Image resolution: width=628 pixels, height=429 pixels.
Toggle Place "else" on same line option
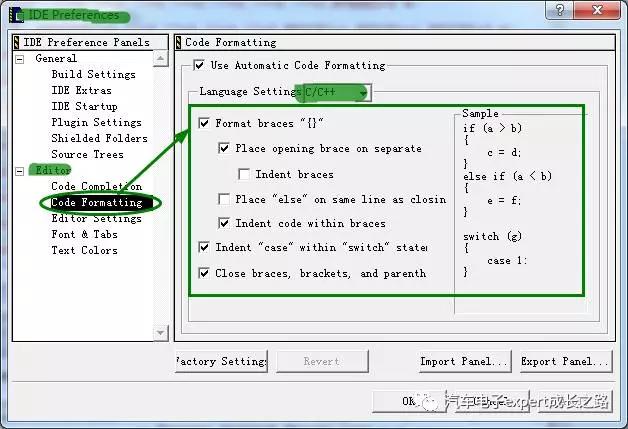point(225,199)
